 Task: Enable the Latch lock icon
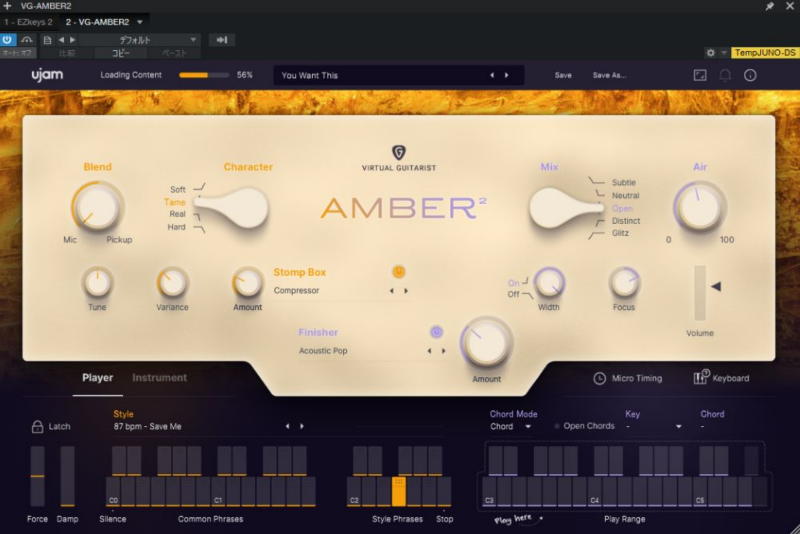tap(38, 426)
